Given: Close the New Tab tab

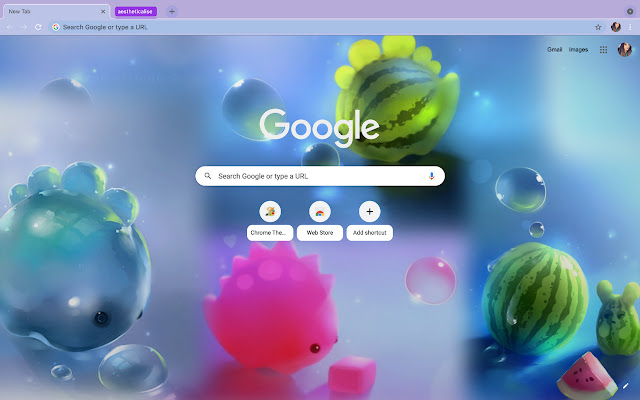Looking at the screenshot, I should [103, 11].
